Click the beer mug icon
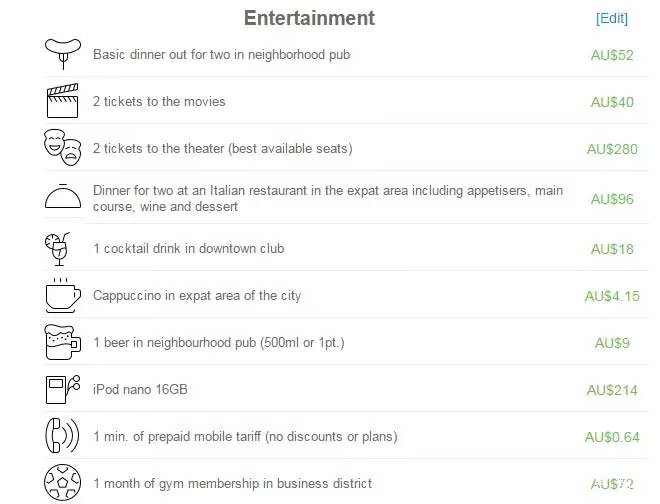Viewport: 660px width, 504px height. pos(62,342)
